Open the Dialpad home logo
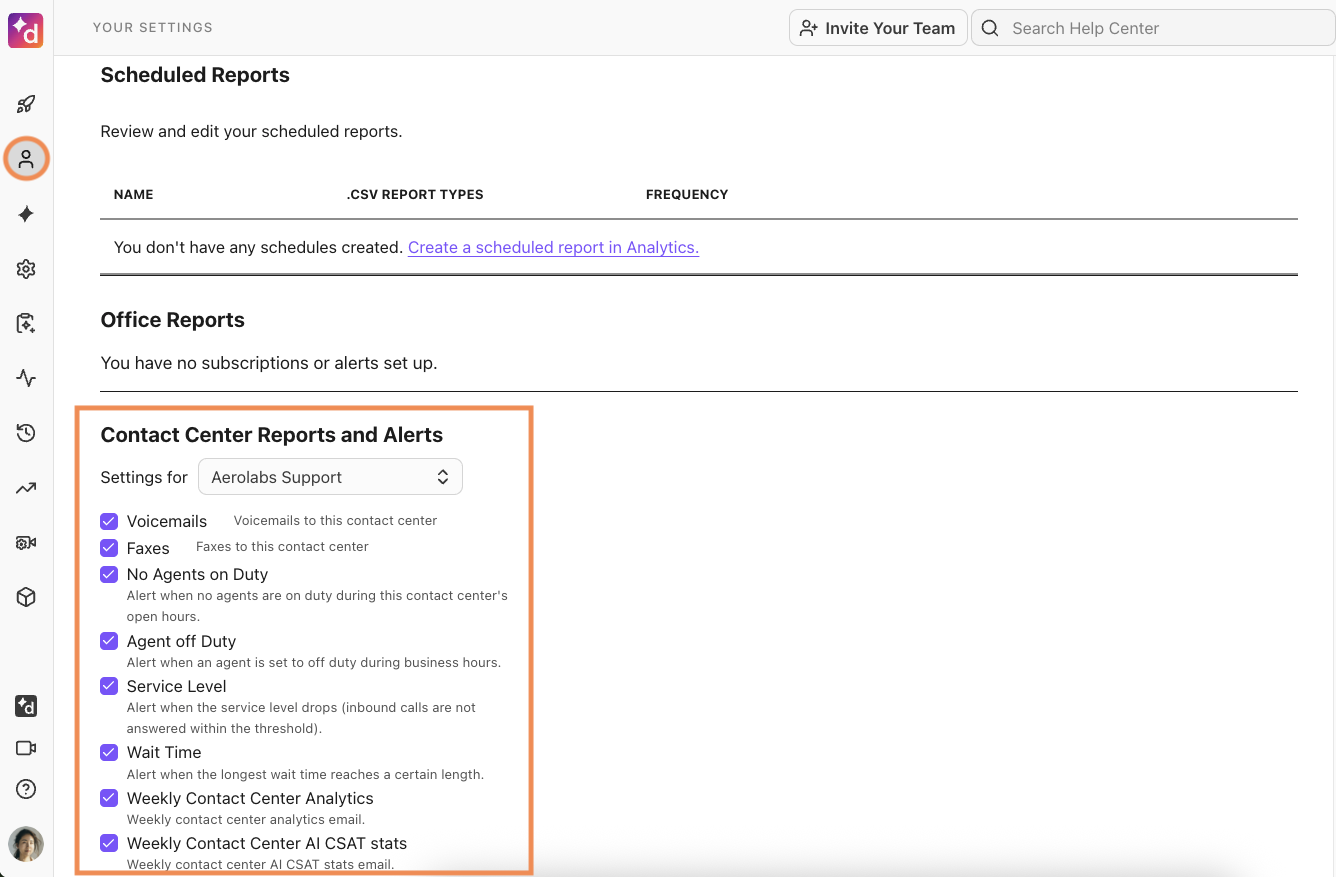The image size is (1336, 877). pyautogui.click(x=25, y=30)
